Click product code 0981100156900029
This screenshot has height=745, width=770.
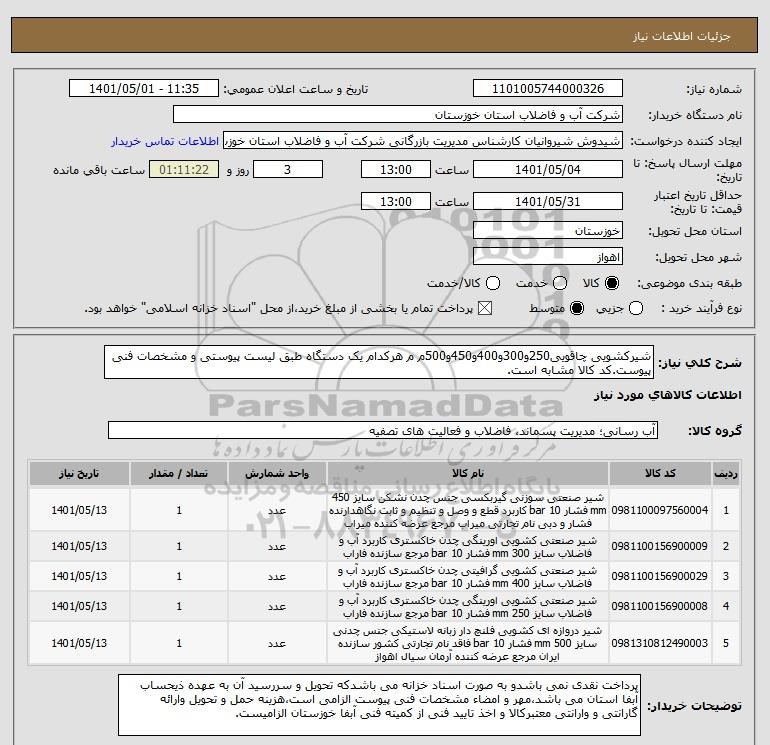660,577
